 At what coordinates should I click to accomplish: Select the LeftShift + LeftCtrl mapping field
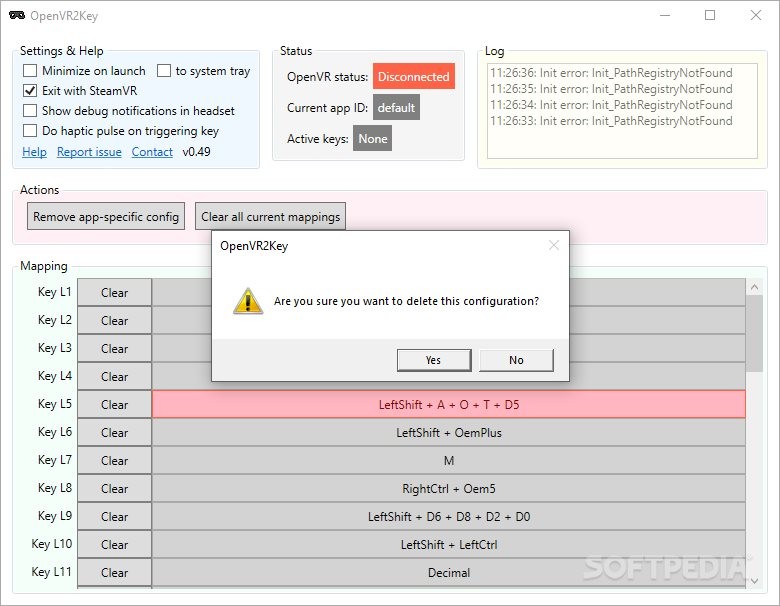[449, 544]
